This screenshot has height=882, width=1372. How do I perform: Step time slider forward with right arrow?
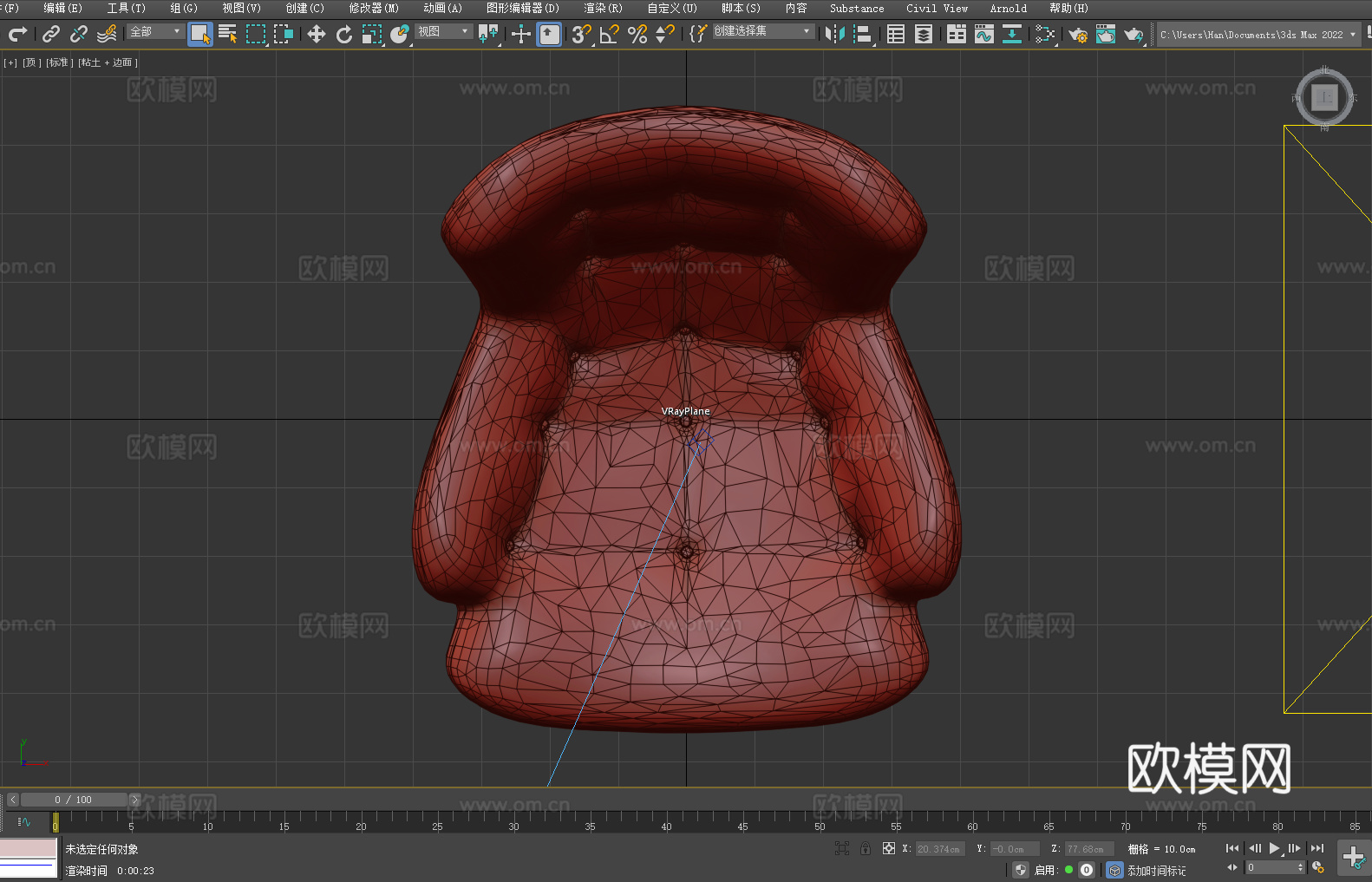pos(134,800)
